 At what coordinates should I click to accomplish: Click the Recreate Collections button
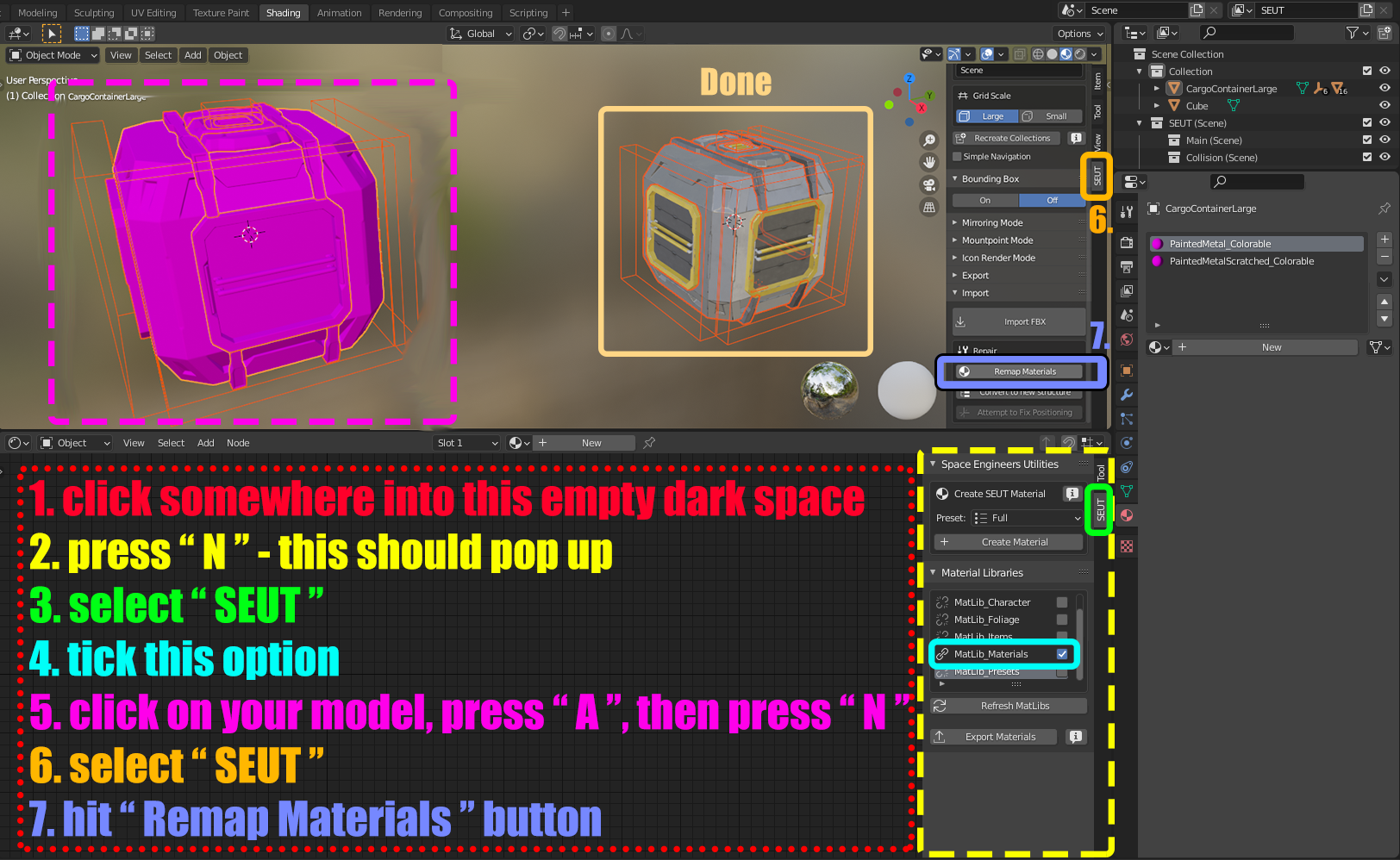1006,138
